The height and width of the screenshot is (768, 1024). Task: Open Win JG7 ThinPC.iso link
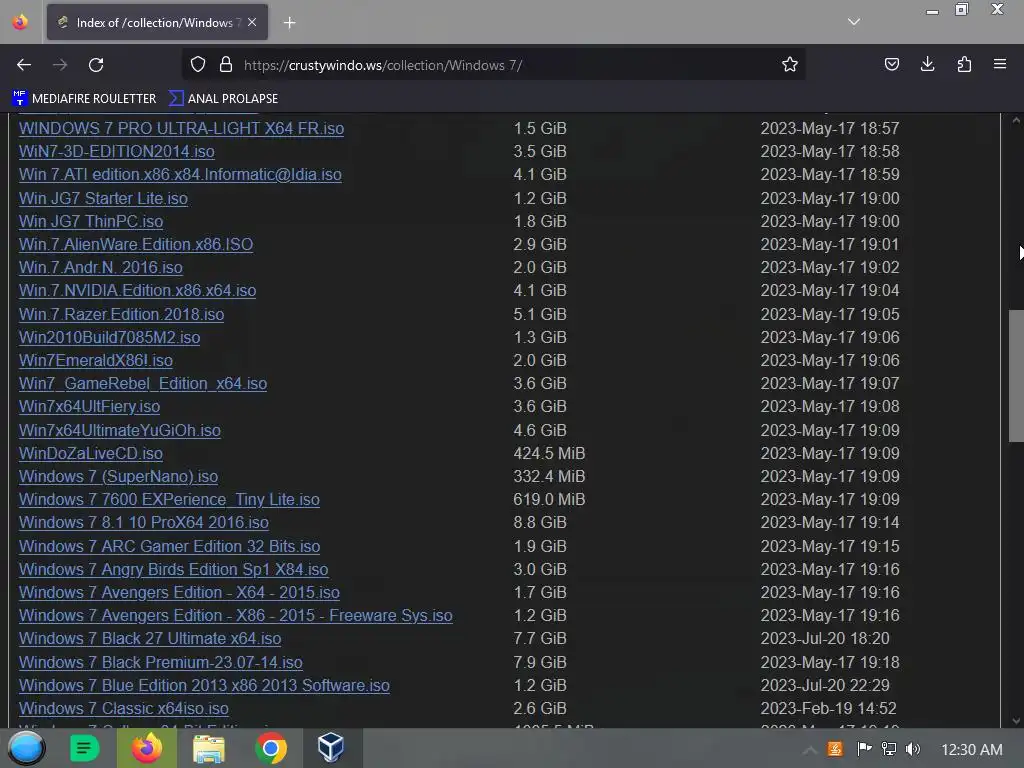(x=91, y=221)
